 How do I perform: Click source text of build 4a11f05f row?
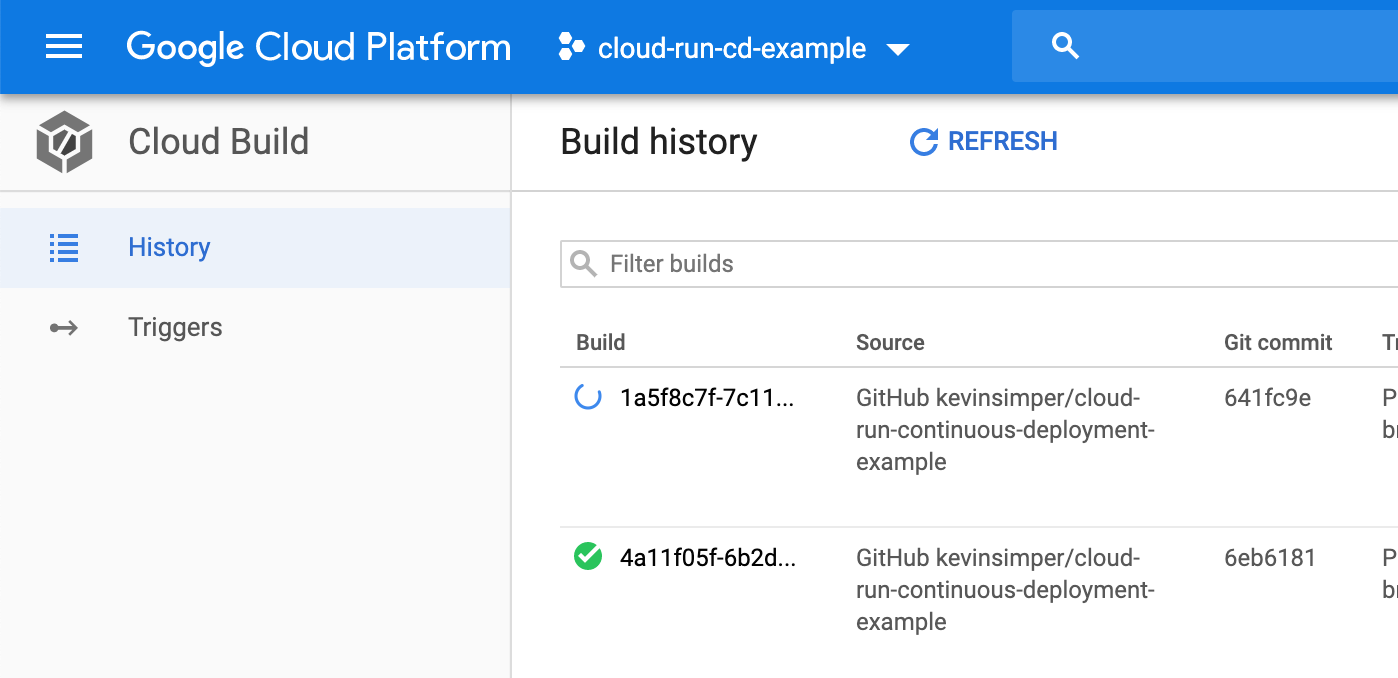click(1005, 590)
